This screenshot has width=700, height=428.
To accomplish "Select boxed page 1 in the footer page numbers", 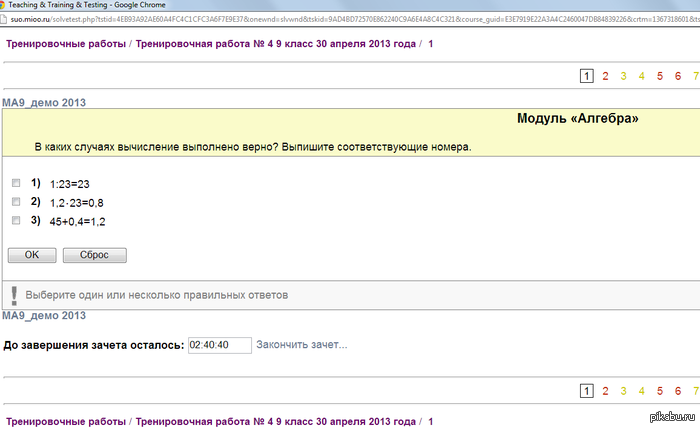I will click(x=587, y=391).
